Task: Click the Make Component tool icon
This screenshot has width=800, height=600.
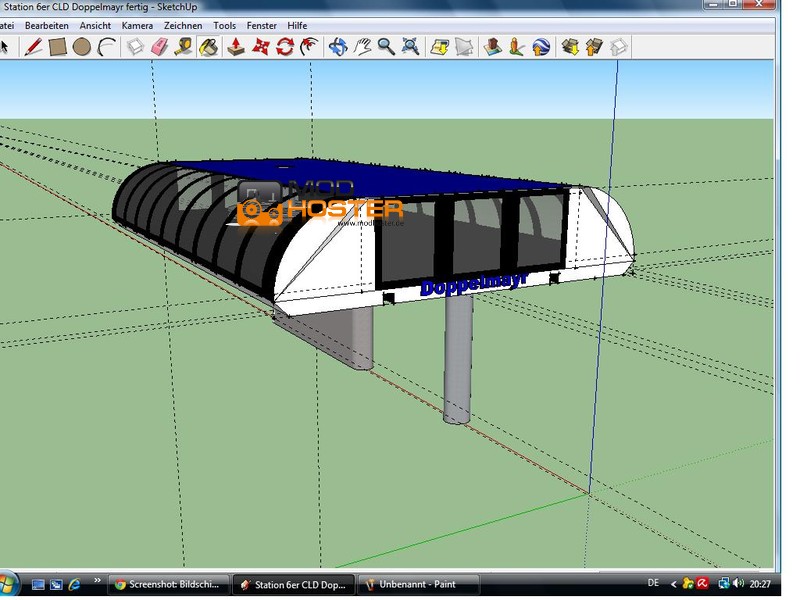Action: click(135, 47)
